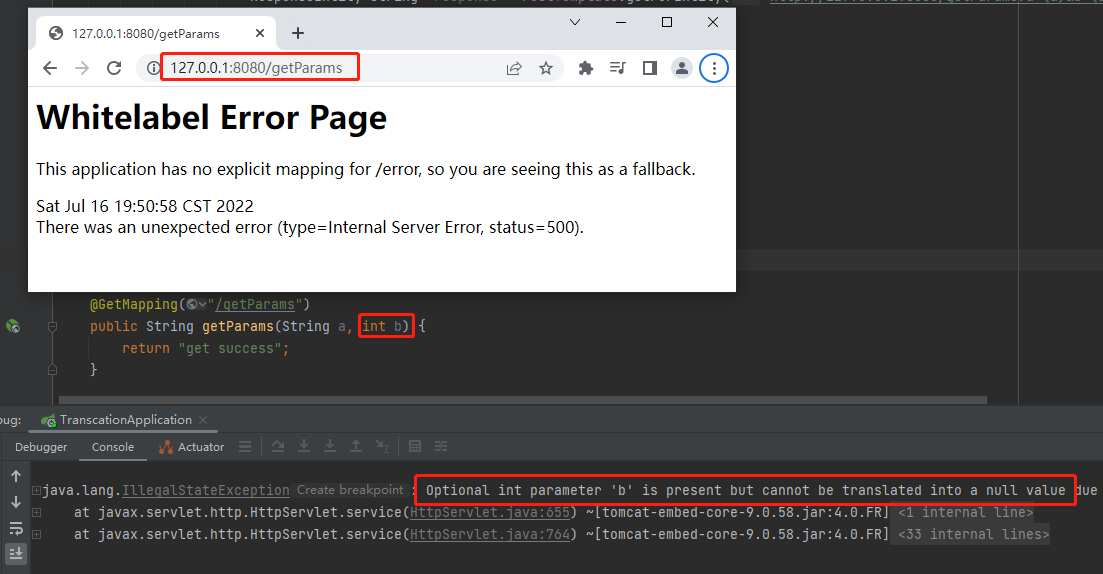Open Chrome's three-dot menu
This screenshot has height=574, width=1103.
714,68
